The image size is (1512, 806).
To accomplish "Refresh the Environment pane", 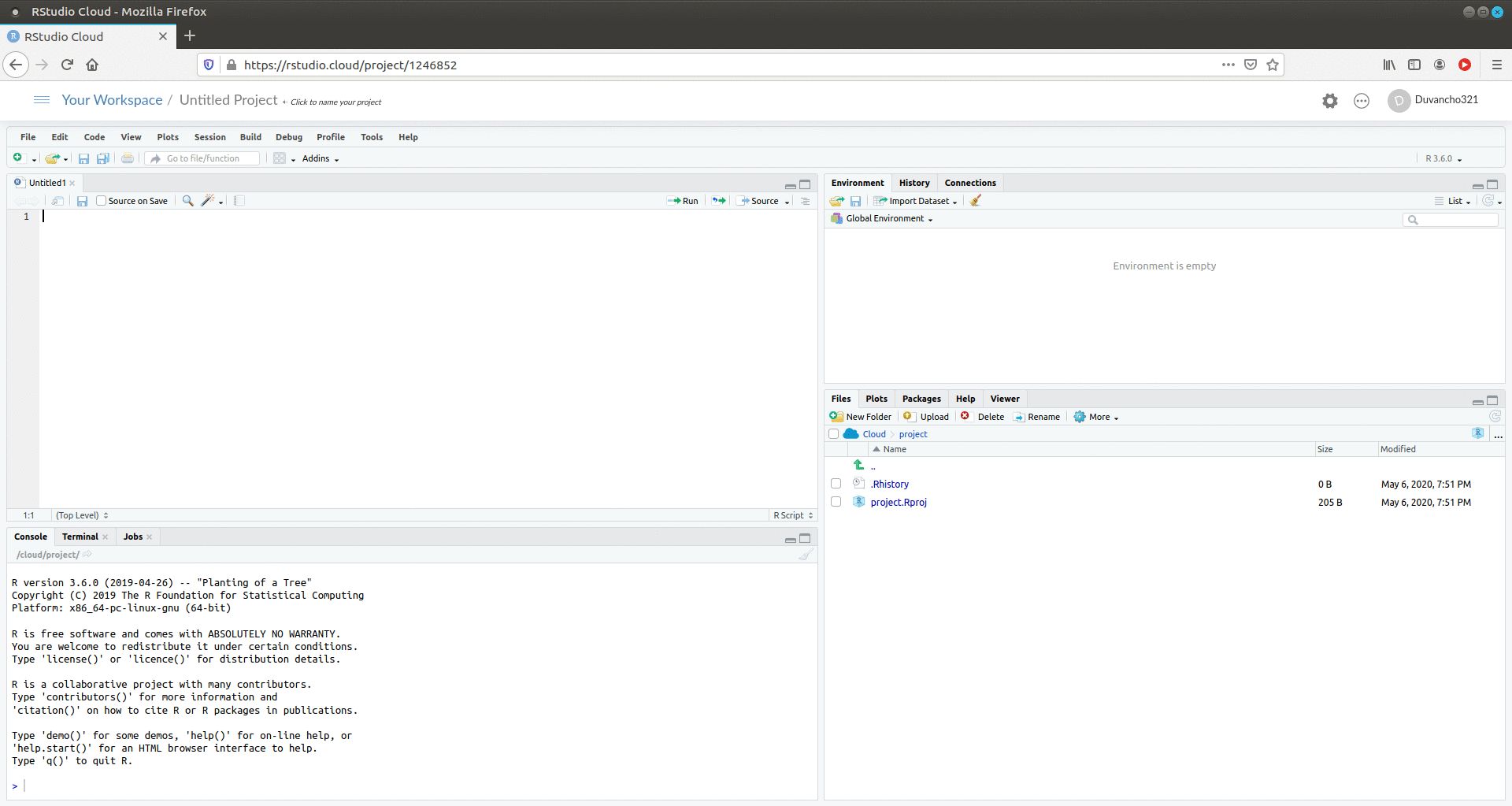I will click(1488, 201).
